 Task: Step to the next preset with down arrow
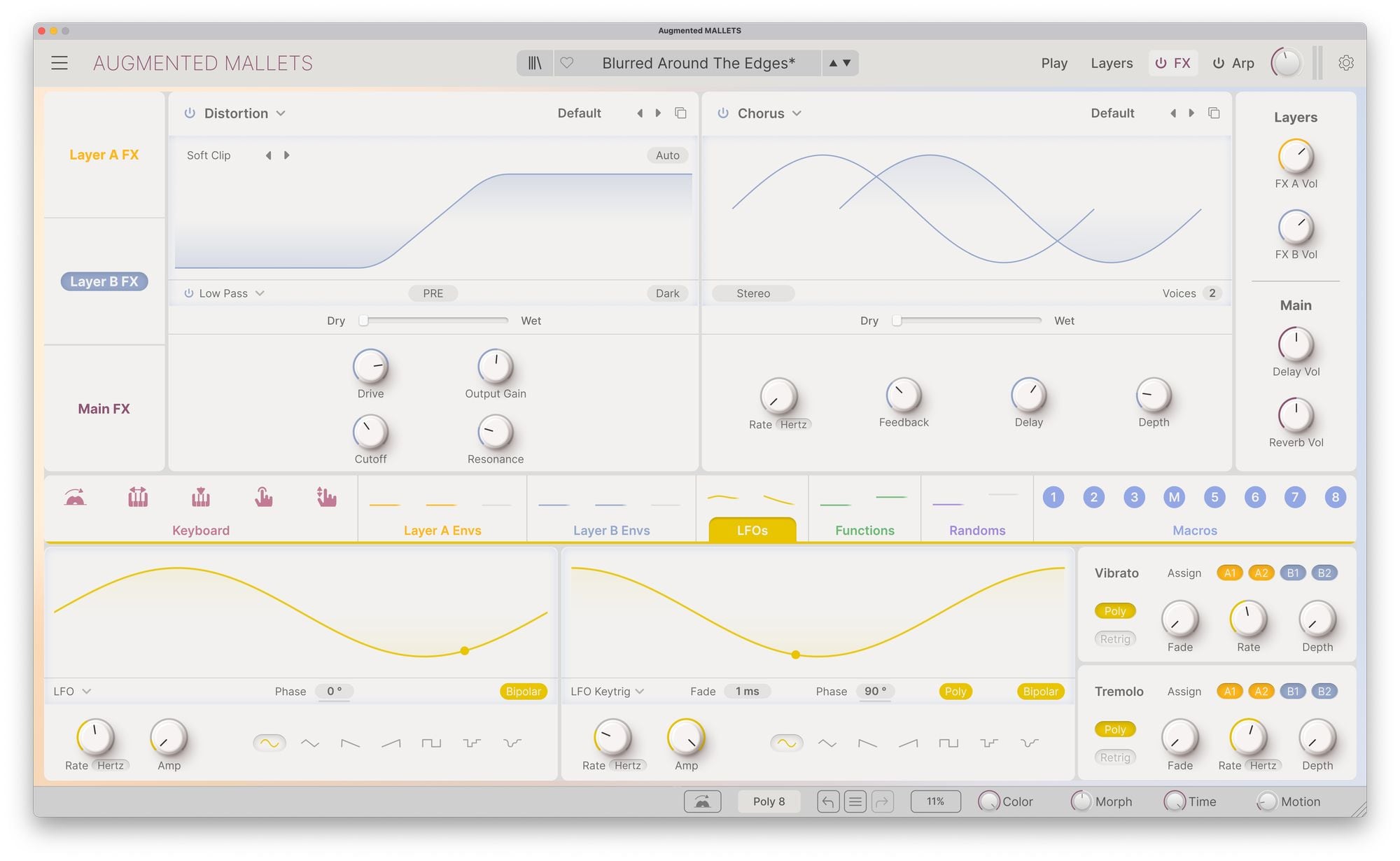click(x=847, y=63)
